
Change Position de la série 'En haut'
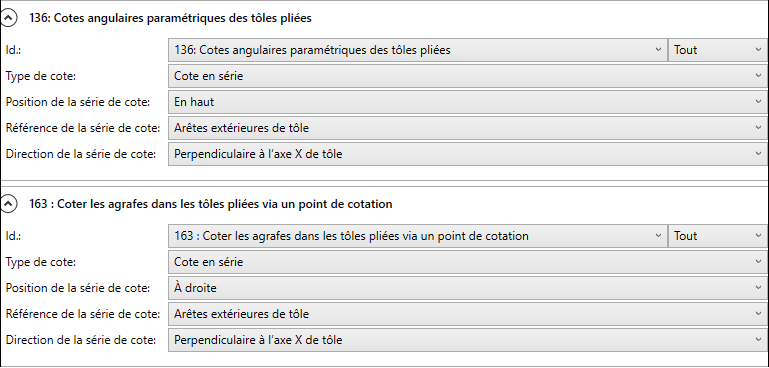click(x=468, y=102)
